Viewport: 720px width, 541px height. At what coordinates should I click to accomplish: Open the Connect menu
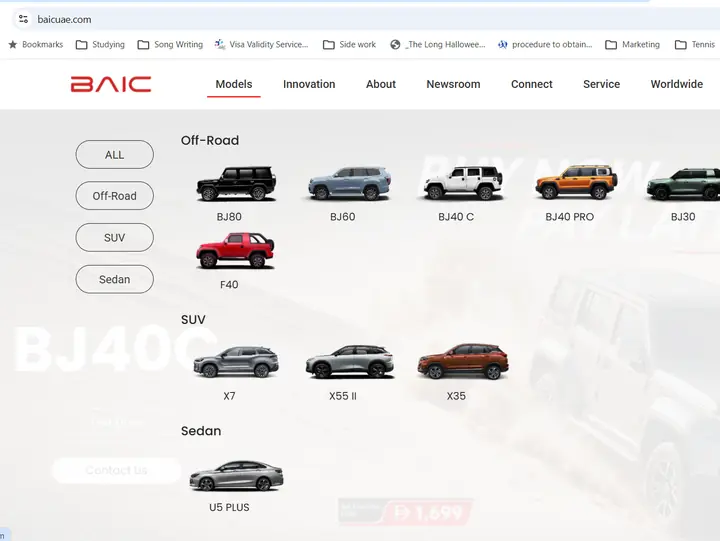coord(532,84)
